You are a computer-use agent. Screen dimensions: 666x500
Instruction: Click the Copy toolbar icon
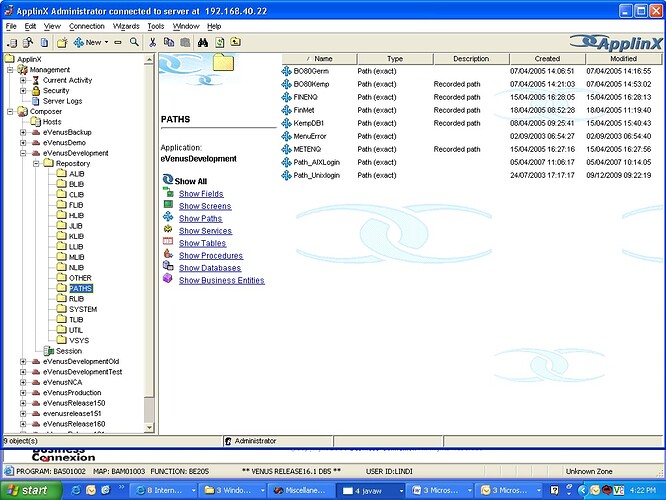point(169,42)
